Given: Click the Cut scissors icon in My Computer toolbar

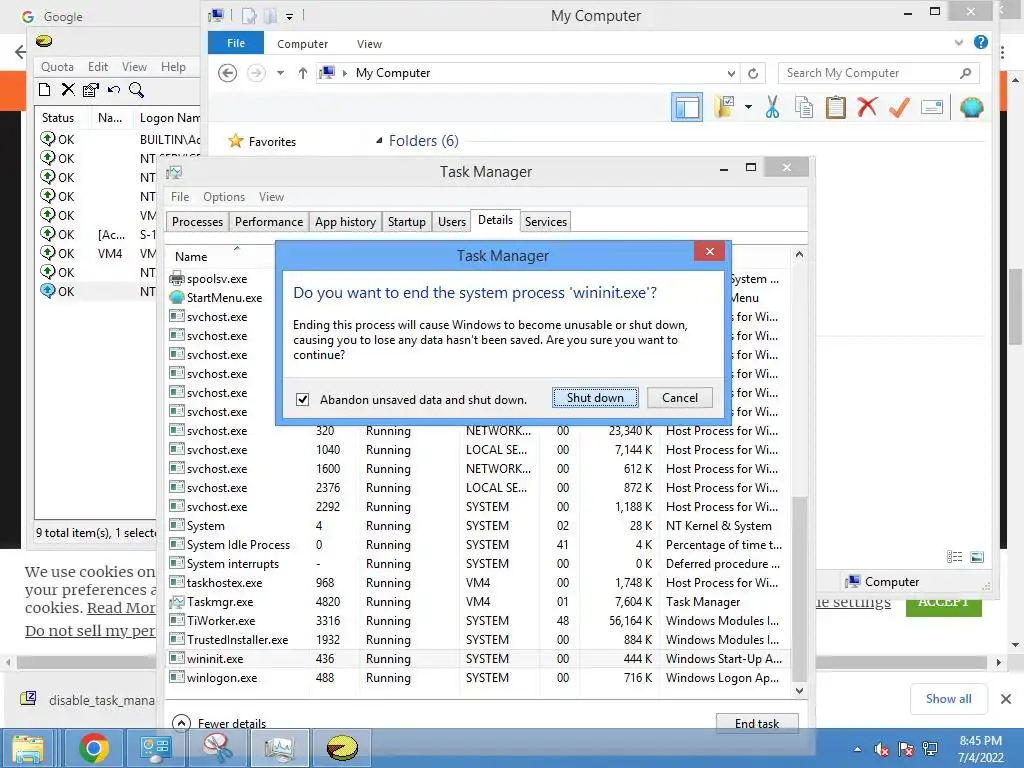Looking at the screenshot, I should tap(772, 107).
